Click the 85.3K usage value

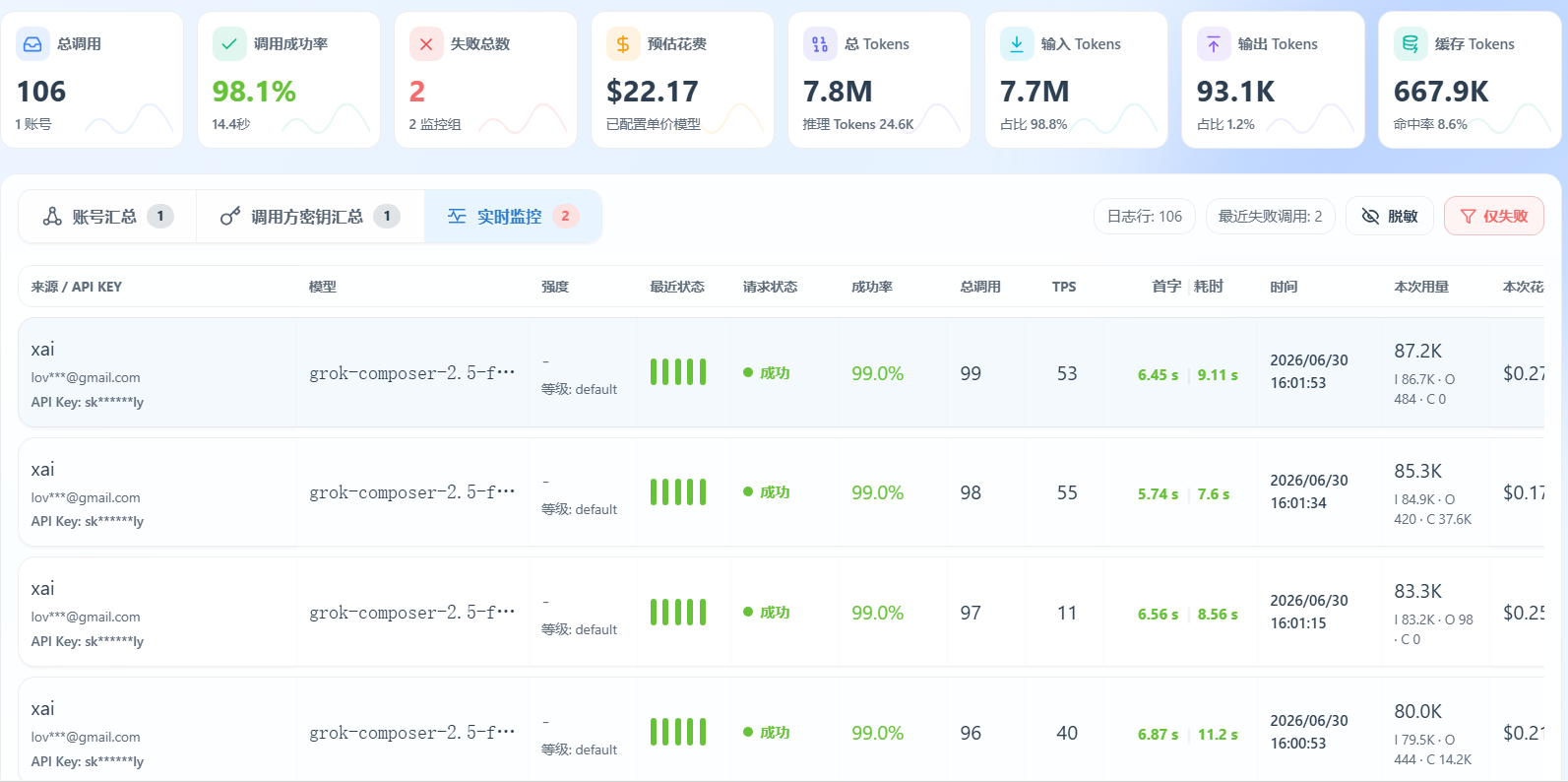click(x=1418, y=471)
